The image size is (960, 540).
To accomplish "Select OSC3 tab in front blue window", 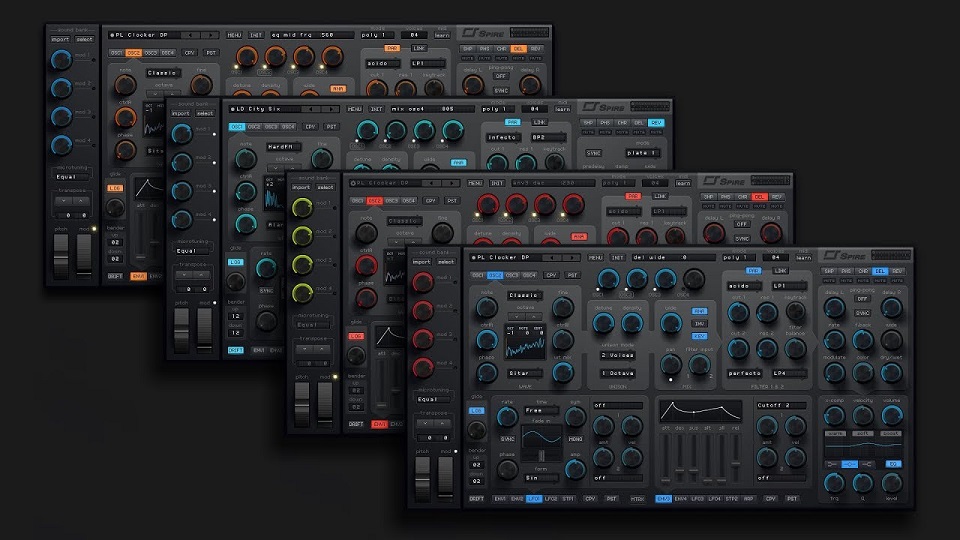I will (512, 276).
